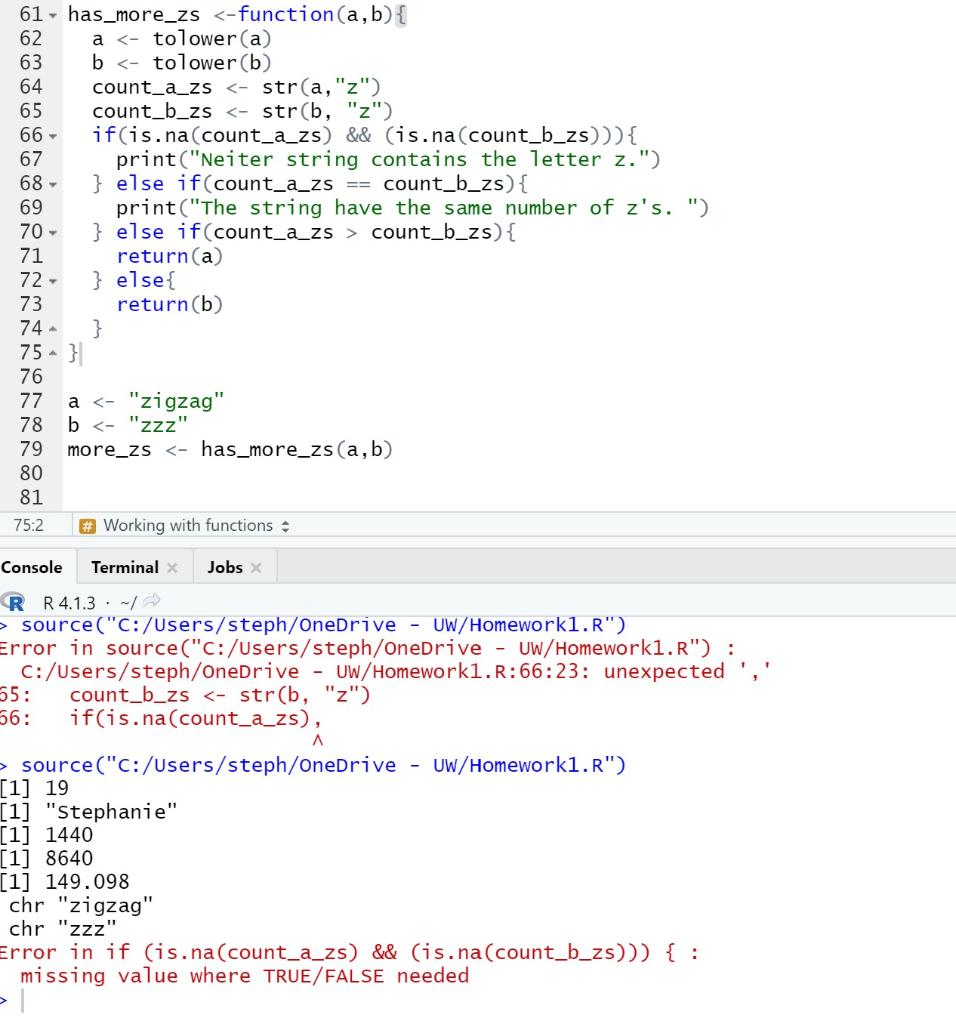Image resolution: width=956 pixels, height=1024 pixels.
Task: Click on the line 'more_zs <- has_more_zs(a,b)'
Action: 230,449
